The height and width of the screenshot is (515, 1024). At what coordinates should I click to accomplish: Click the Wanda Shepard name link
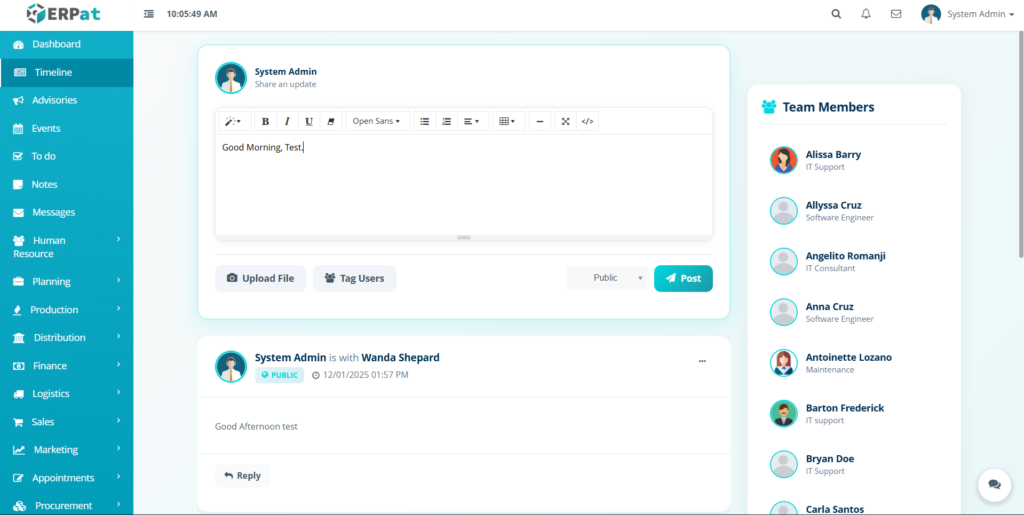click(x=400, y=358)
